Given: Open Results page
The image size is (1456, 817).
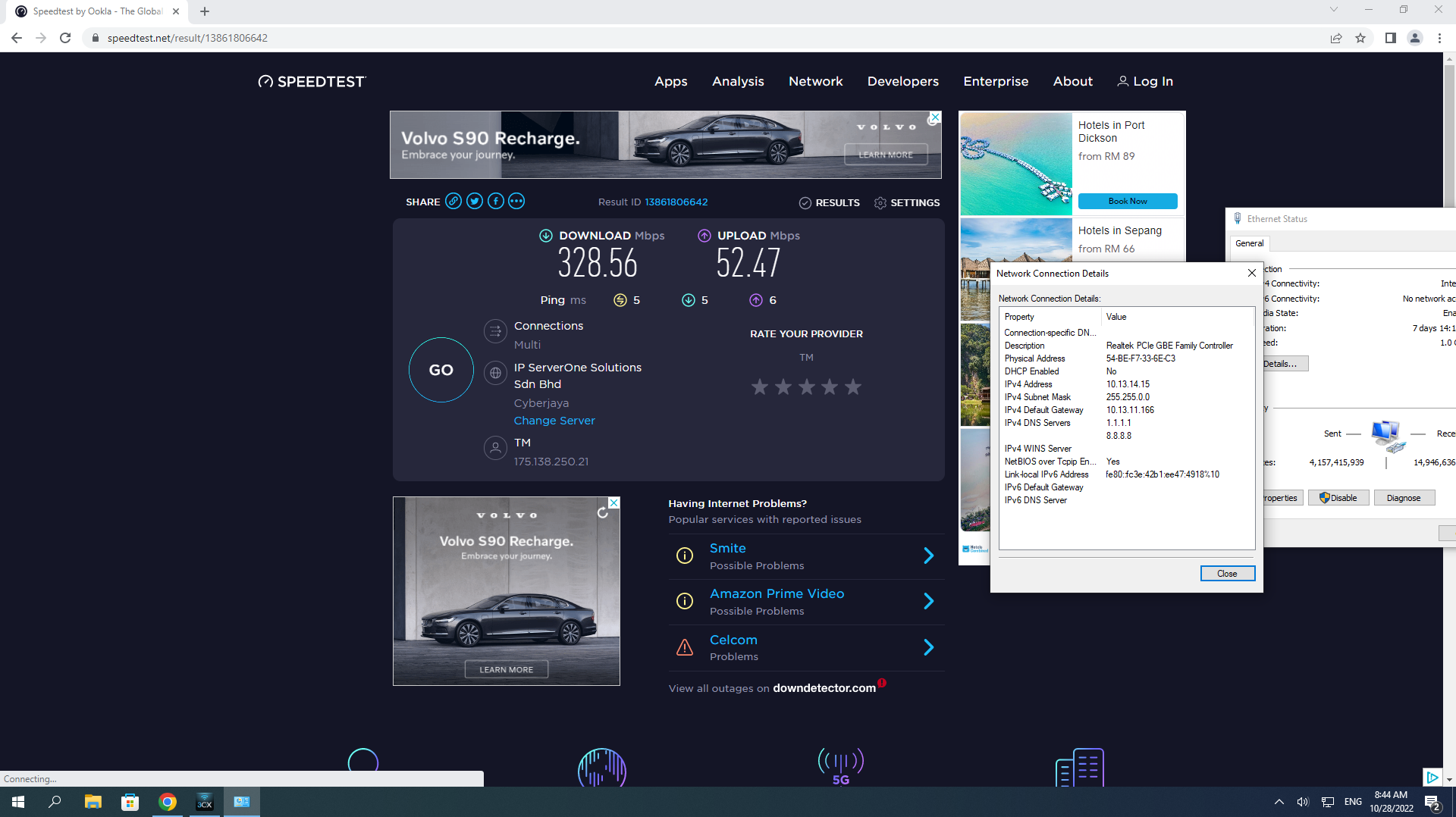Looking at the screenshot, I should coord(830,202).
